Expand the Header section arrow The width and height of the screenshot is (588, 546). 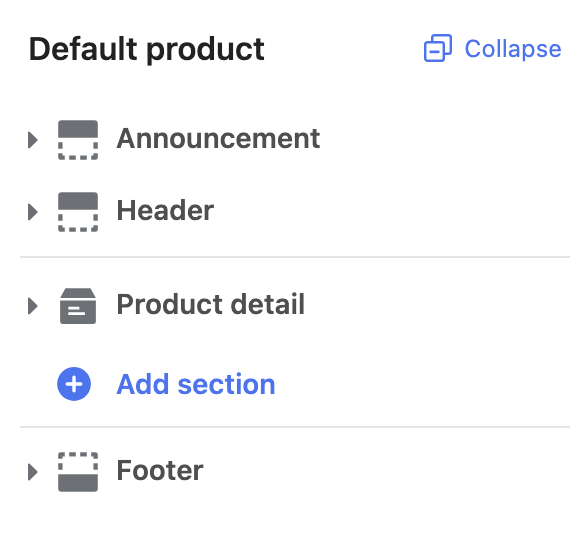pos(33,212)
